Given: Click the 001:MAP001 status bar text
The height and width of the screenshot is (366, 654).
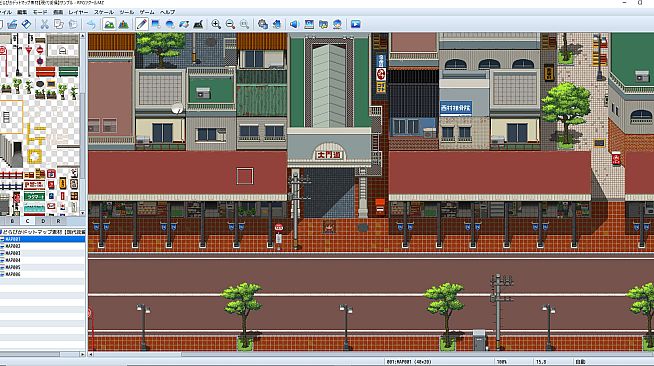Looking at the screenshot, I should 409,362.
